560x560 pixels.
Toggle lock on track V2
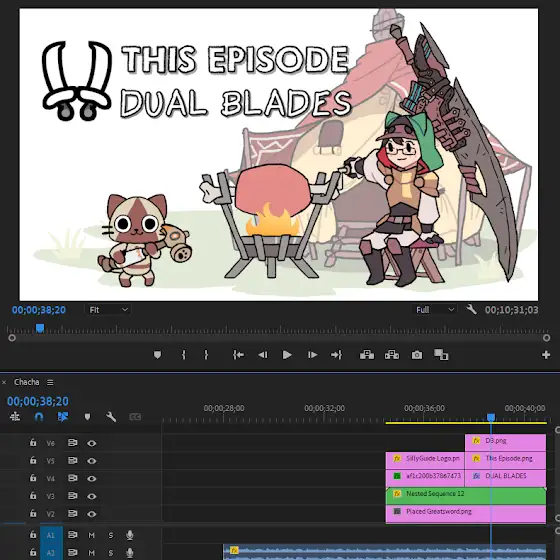[33, 513]
